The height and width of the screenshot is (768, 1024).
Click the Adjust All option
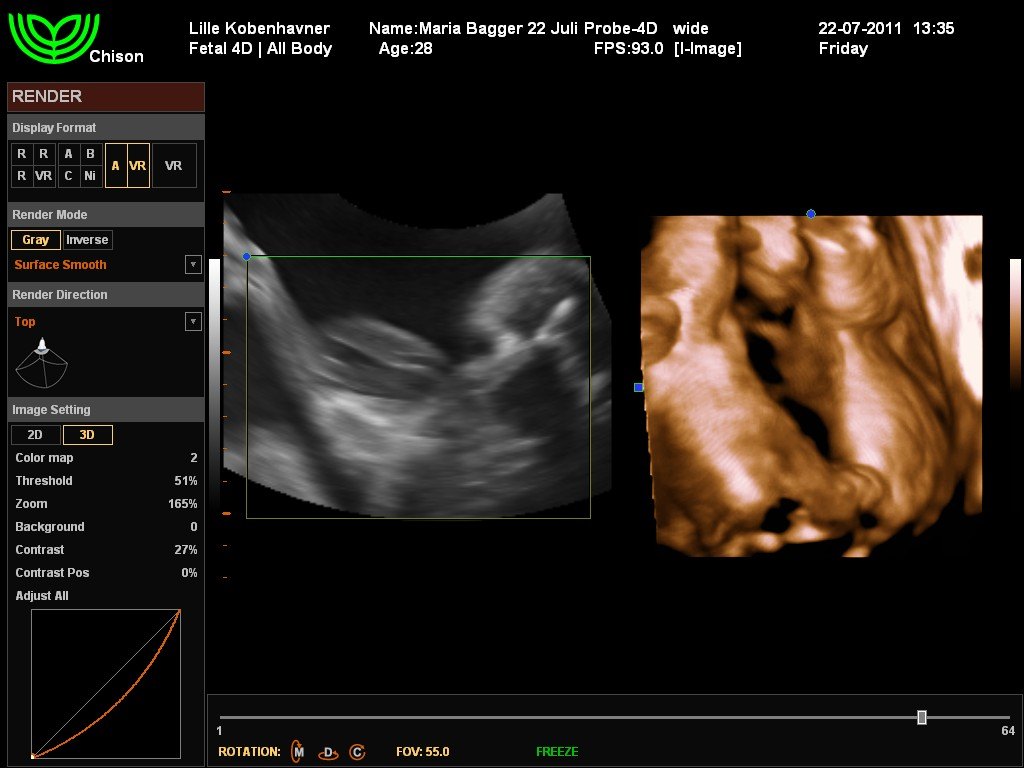click(x=42, y=596)
